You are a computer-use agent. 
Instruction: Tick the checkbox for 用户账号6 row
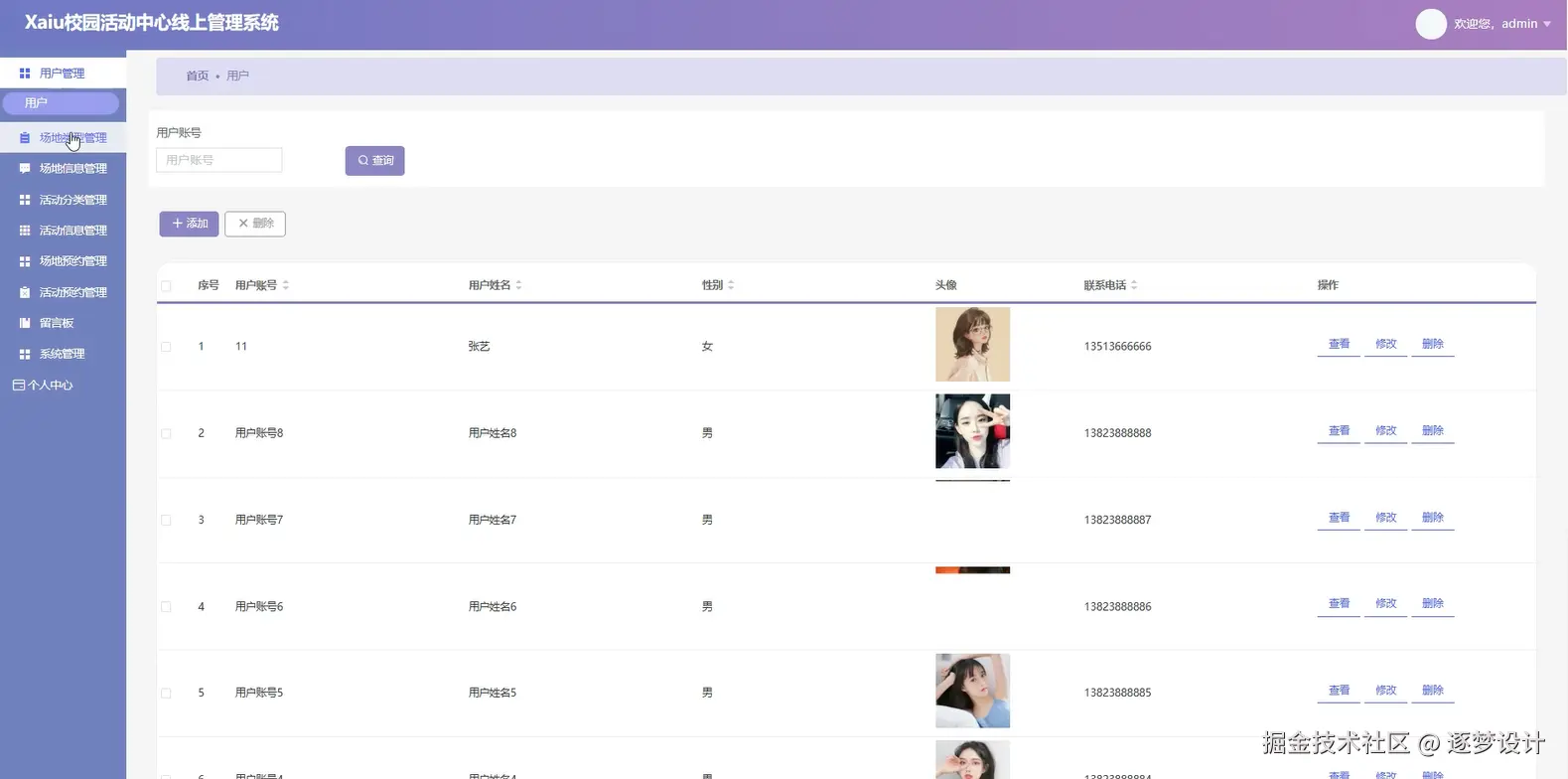point(166,607)
